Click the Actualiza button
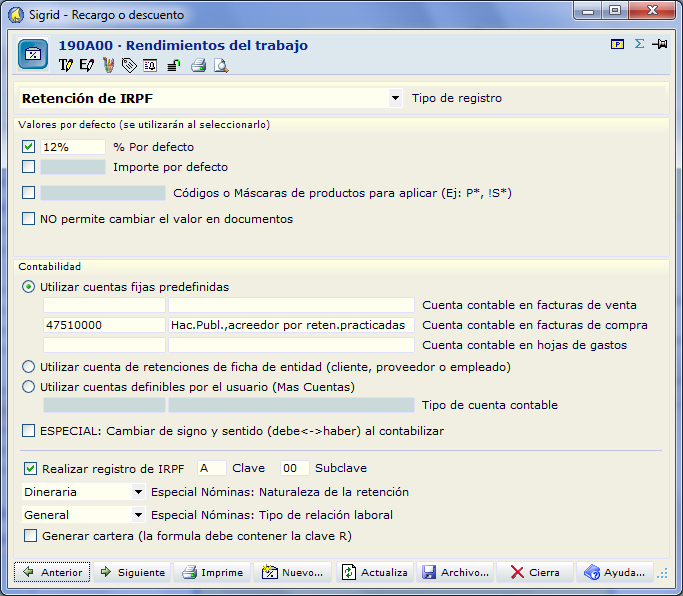Image resolution: width=683 pixels, height=596 pixels. [x=375, y=572]
